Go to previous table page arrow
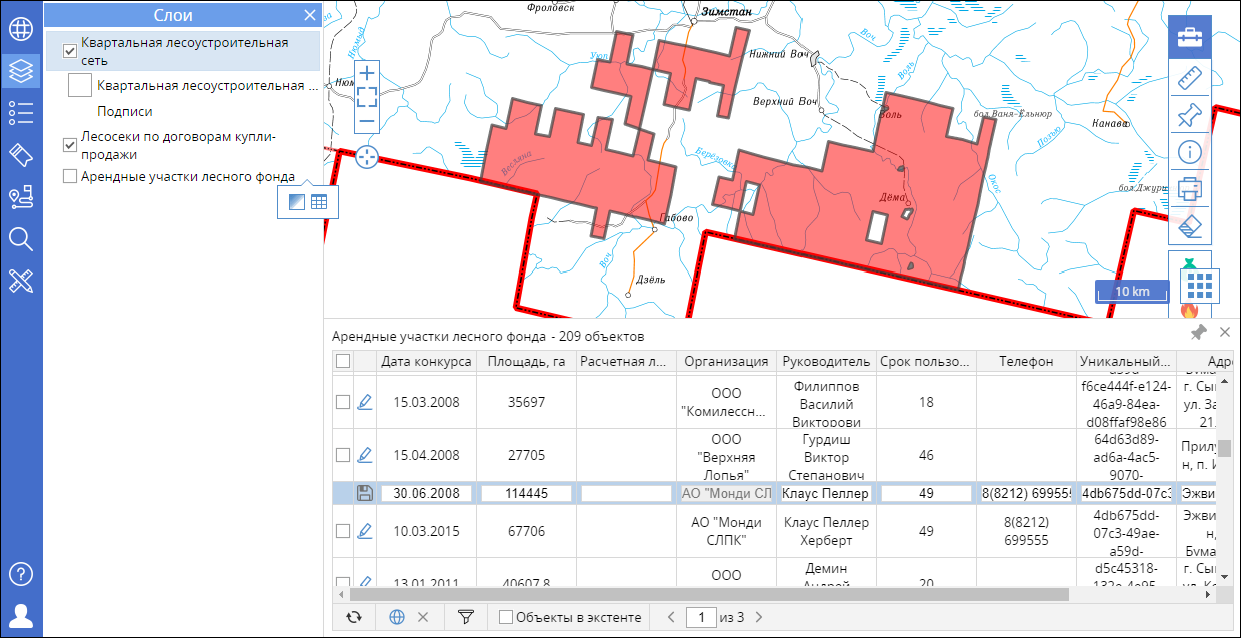Viewport: 1241px width, 638px height. 671,617
